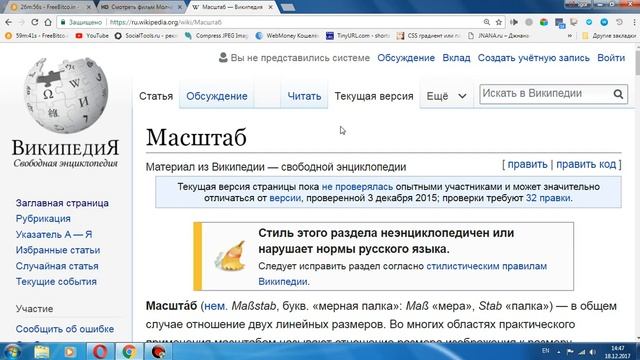Screen dimensions: 640x360
Task: Click the Wikipedia search magnifier button
Action: 618,94
